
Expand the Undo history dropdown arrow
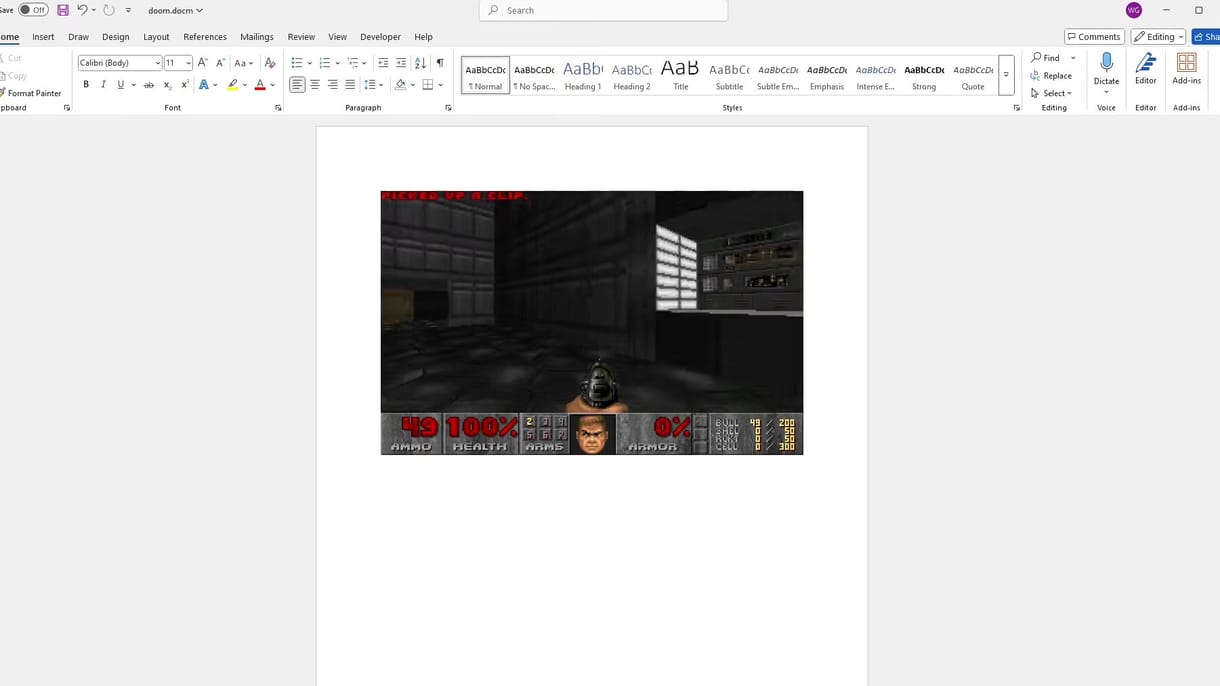coord(94,11)
